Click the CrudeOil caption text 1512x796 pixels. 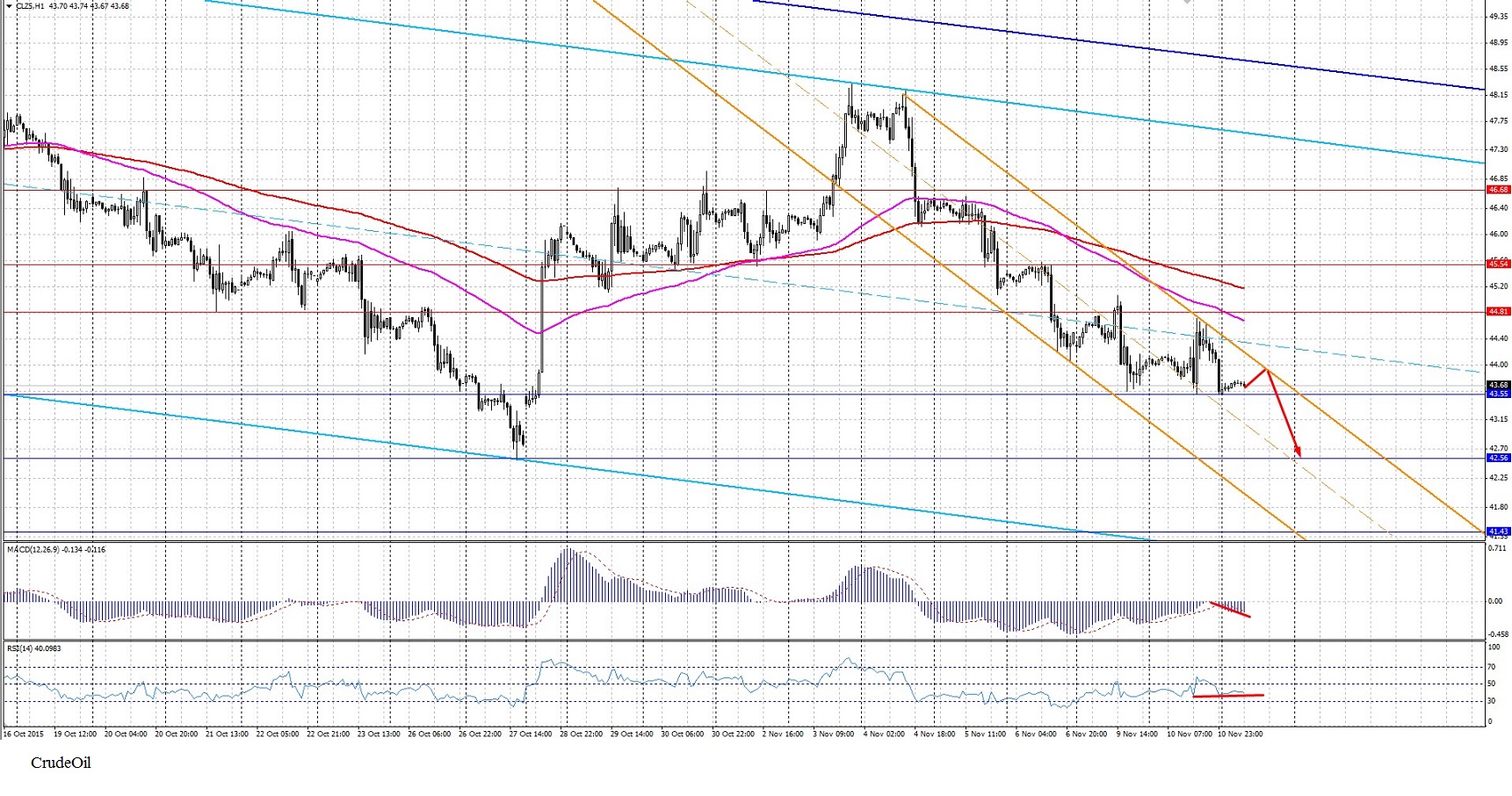click(61, 763)
